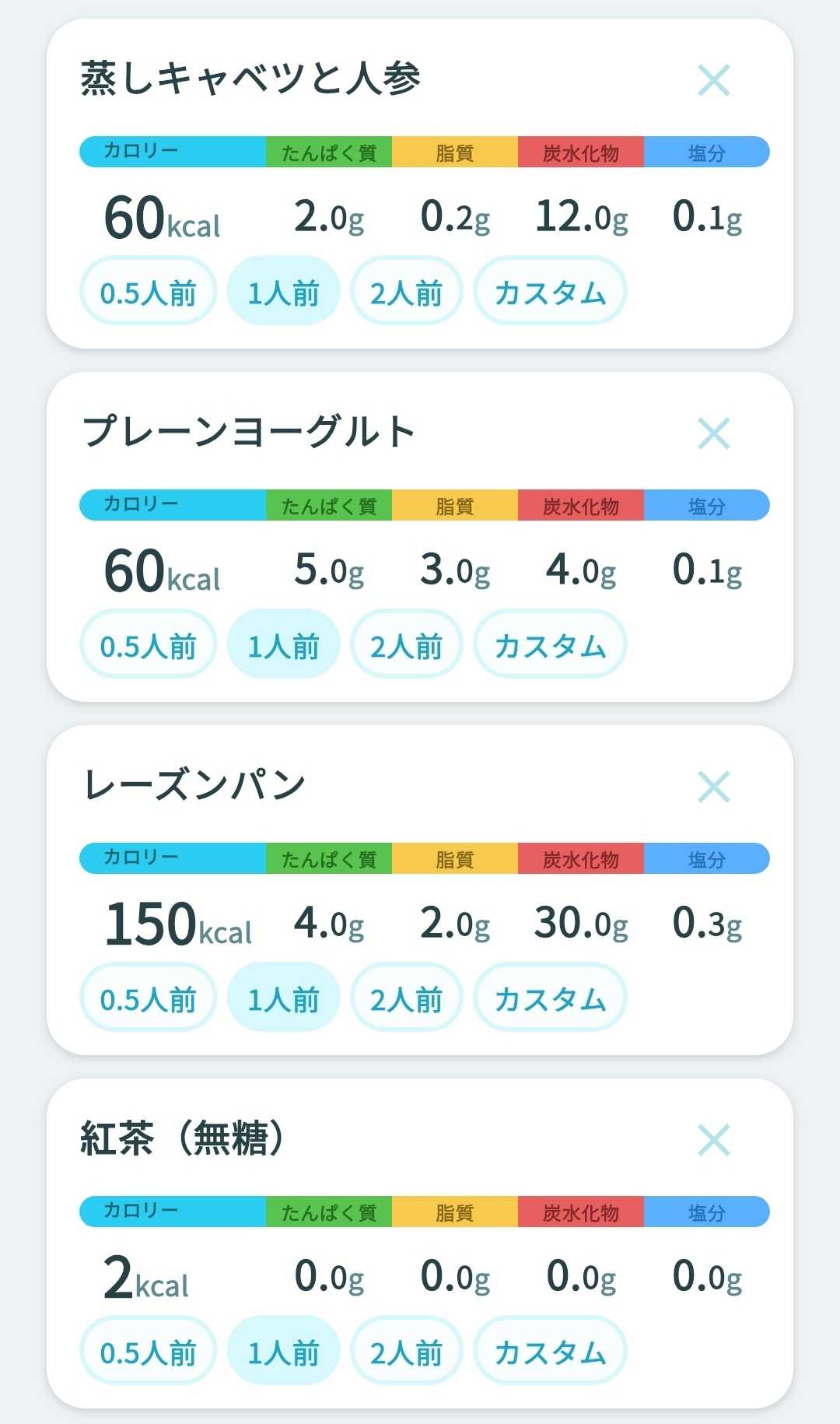840x1424 pixels.
Task: Select 0.5人前 for 紅茶（無糖）
Action: pos(148,1351)
